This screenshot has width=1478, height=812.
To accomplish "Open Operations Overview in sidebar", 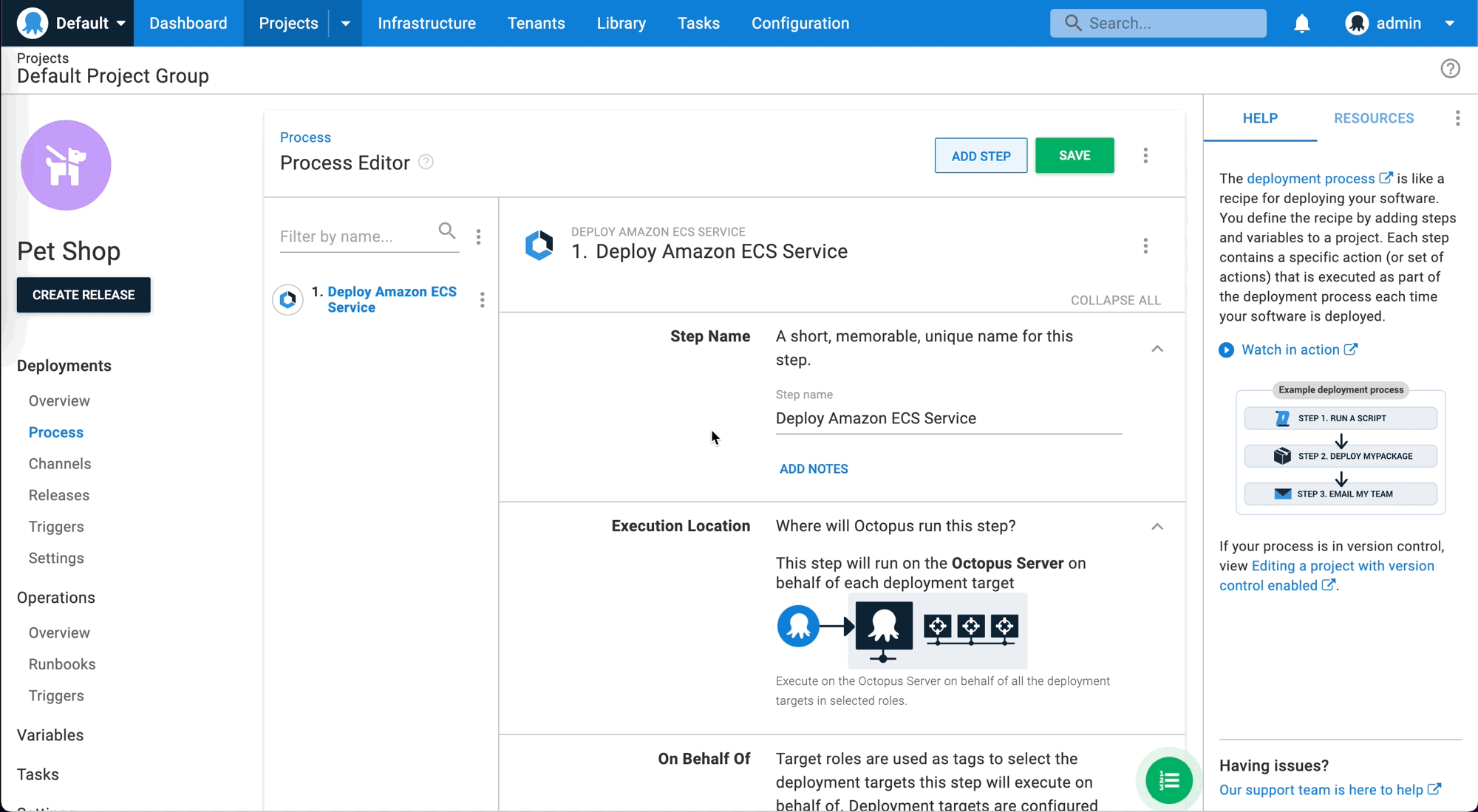I will (59, 632).
